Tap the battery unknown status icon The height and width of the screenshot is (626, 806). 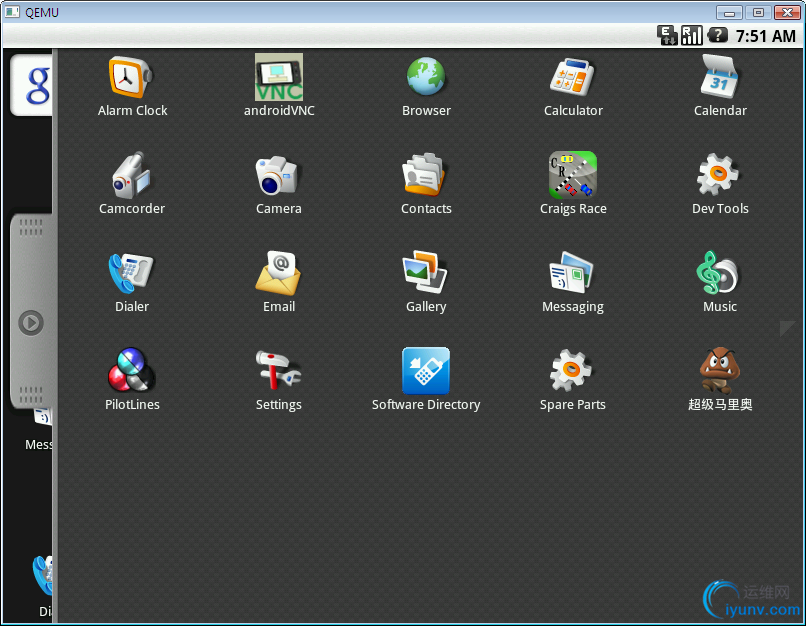[717, 35]
